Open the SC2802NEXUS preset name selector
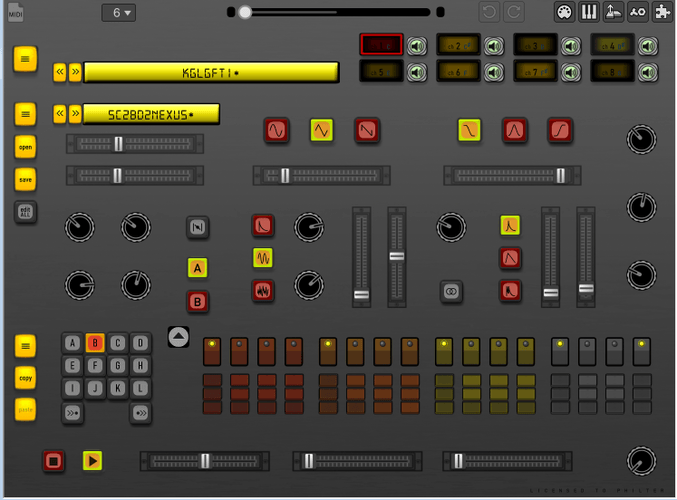The width and height of the screenshot is (677, 500). click(151, 114)
